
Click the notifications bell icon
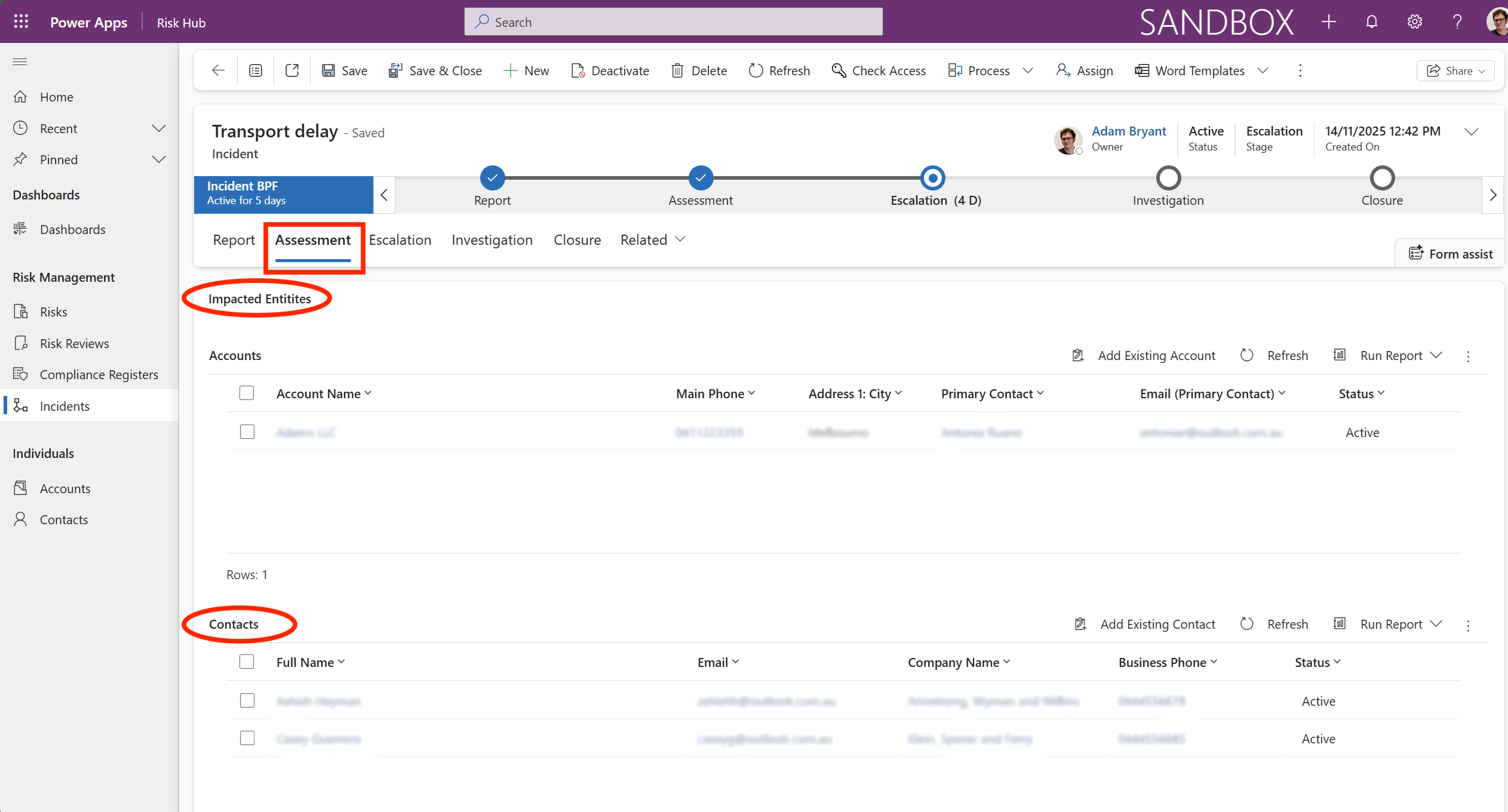pyautogui.click(x=1372, y=22)
